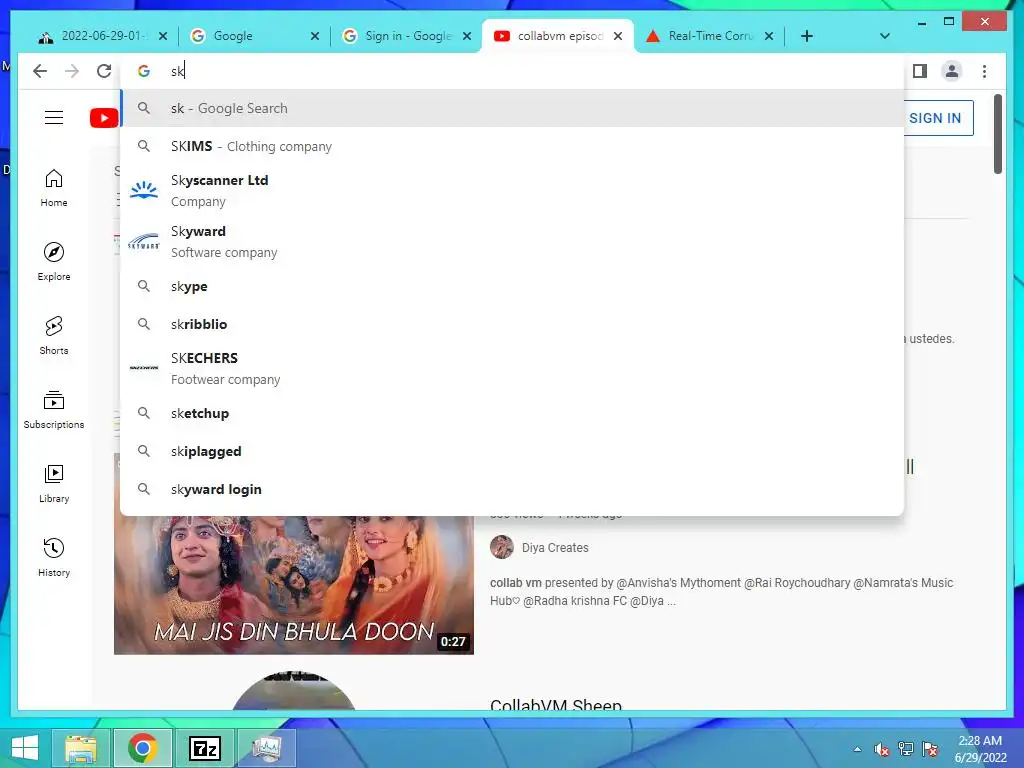Go back with the browser back arrow
Image resolution: width=1024 pixels, height=768 pixels.
40,71
